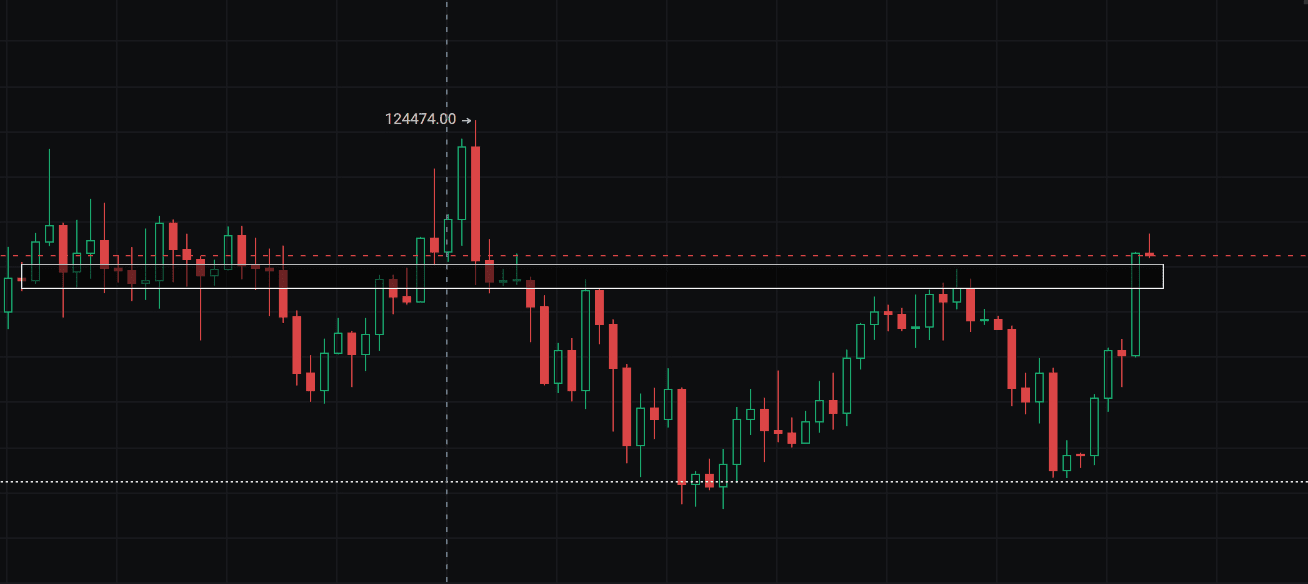Screen dimensions: 1308x584
Task: Click the left edge of the white rectangle
Action: click(22, 276)
